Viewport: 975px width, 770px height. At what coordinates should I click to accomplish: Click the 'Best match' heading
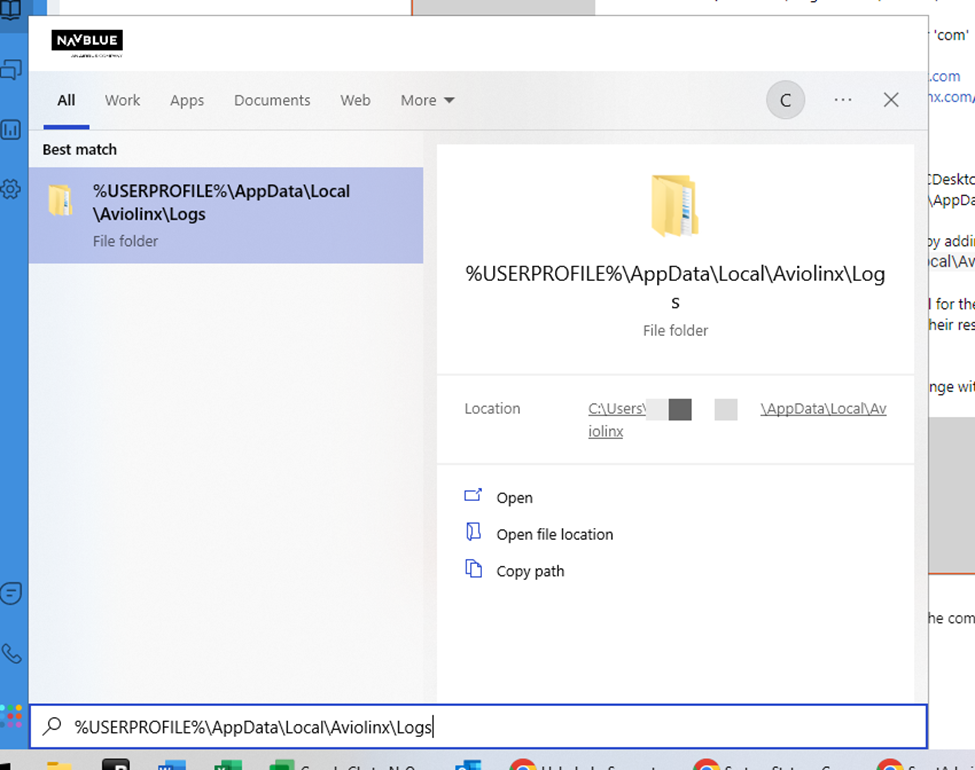pos(80,149)
